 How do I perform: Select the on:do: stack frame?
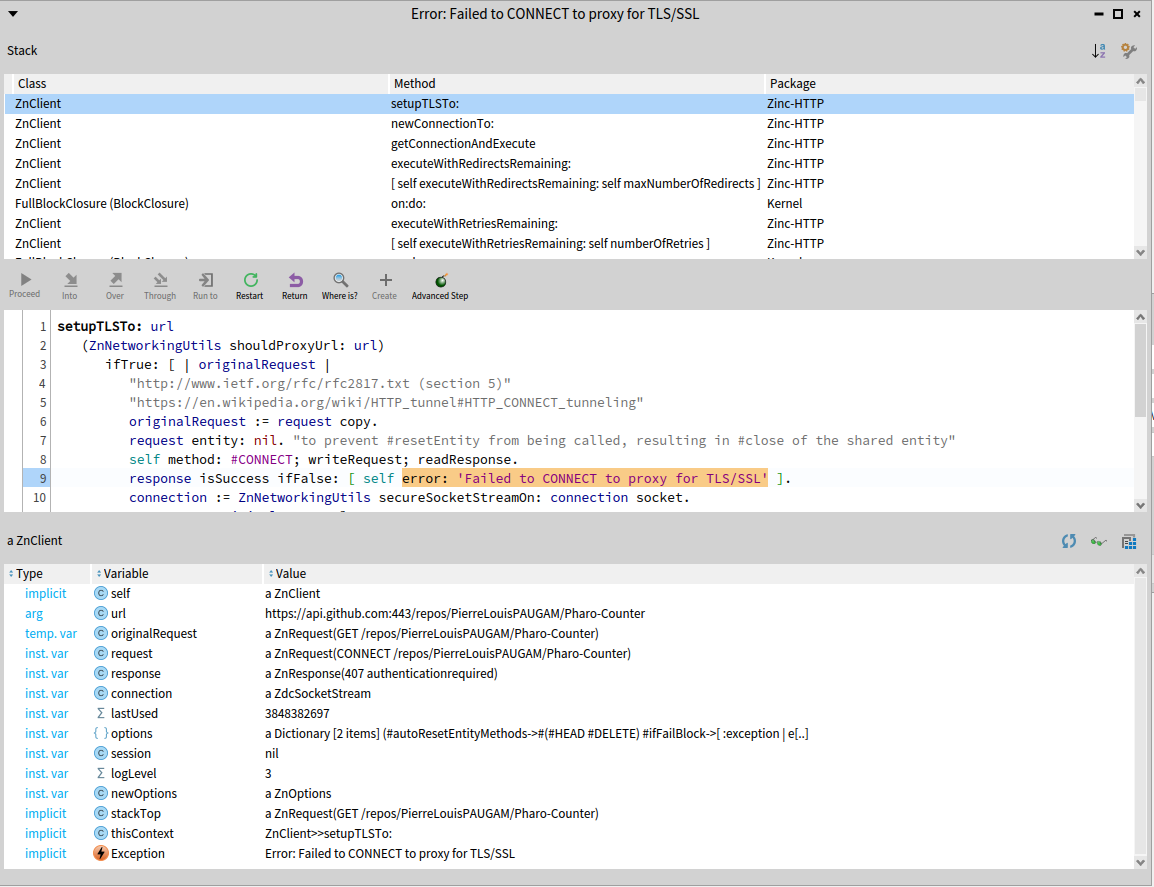tap(569, 203)
